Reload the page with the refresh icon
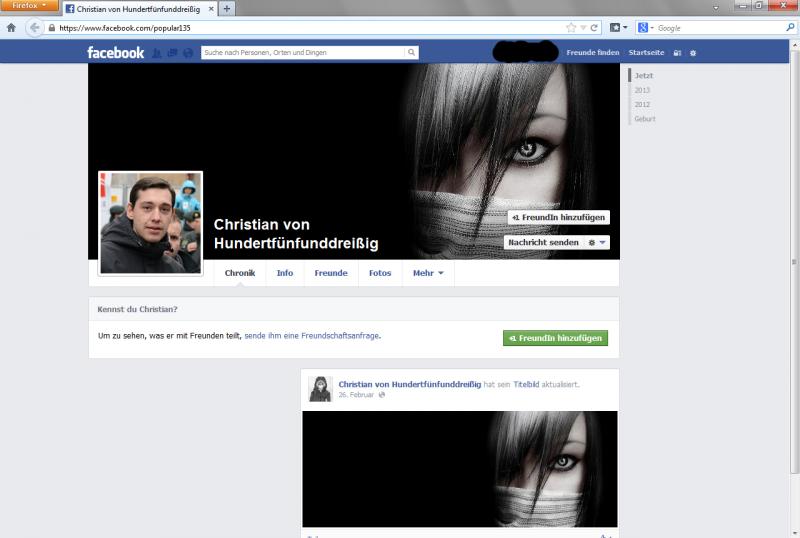 tap(594, 28)
